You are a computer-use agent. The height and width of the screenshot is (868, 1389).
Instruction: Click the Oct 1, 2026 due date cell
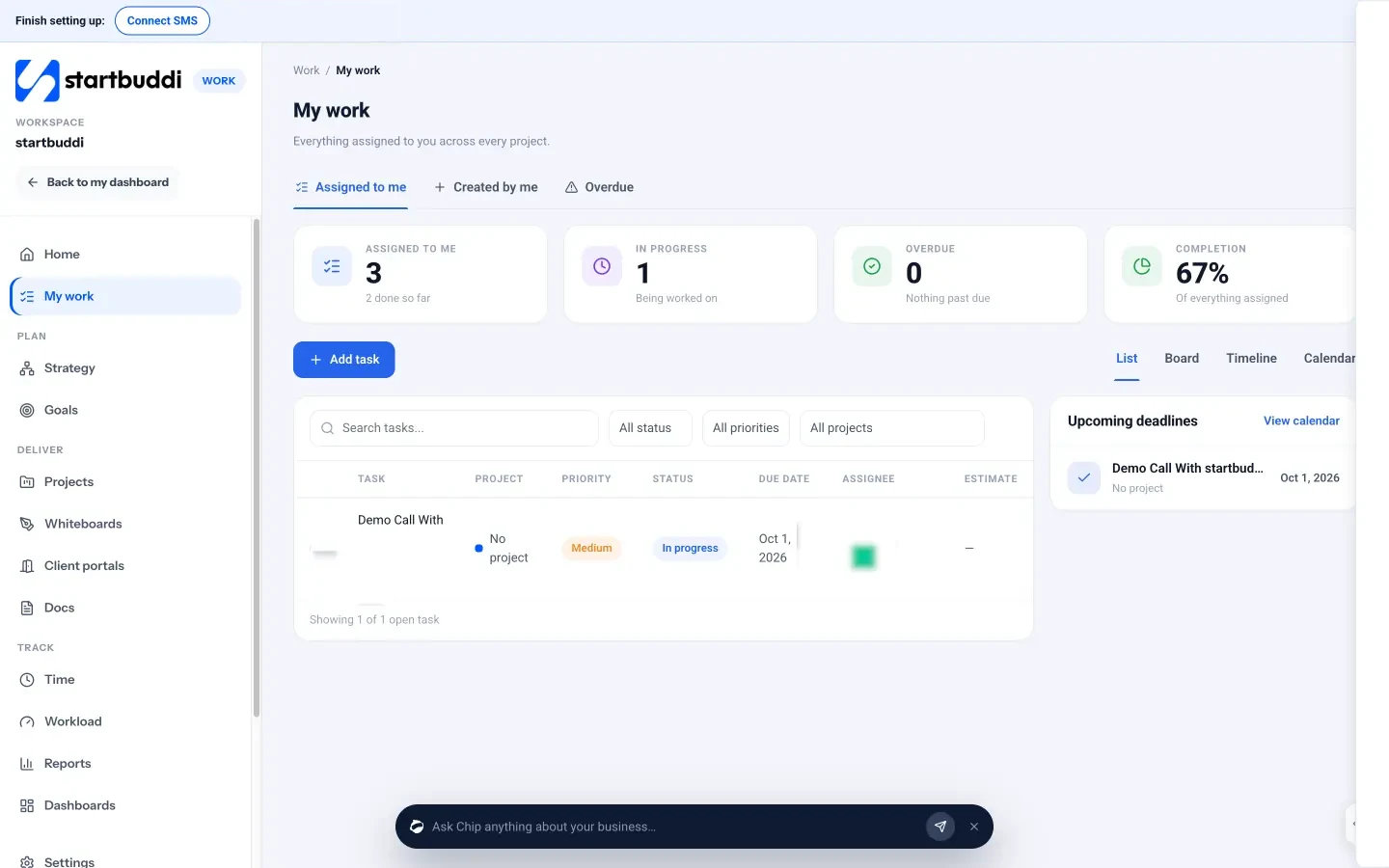tap(775, 548)
